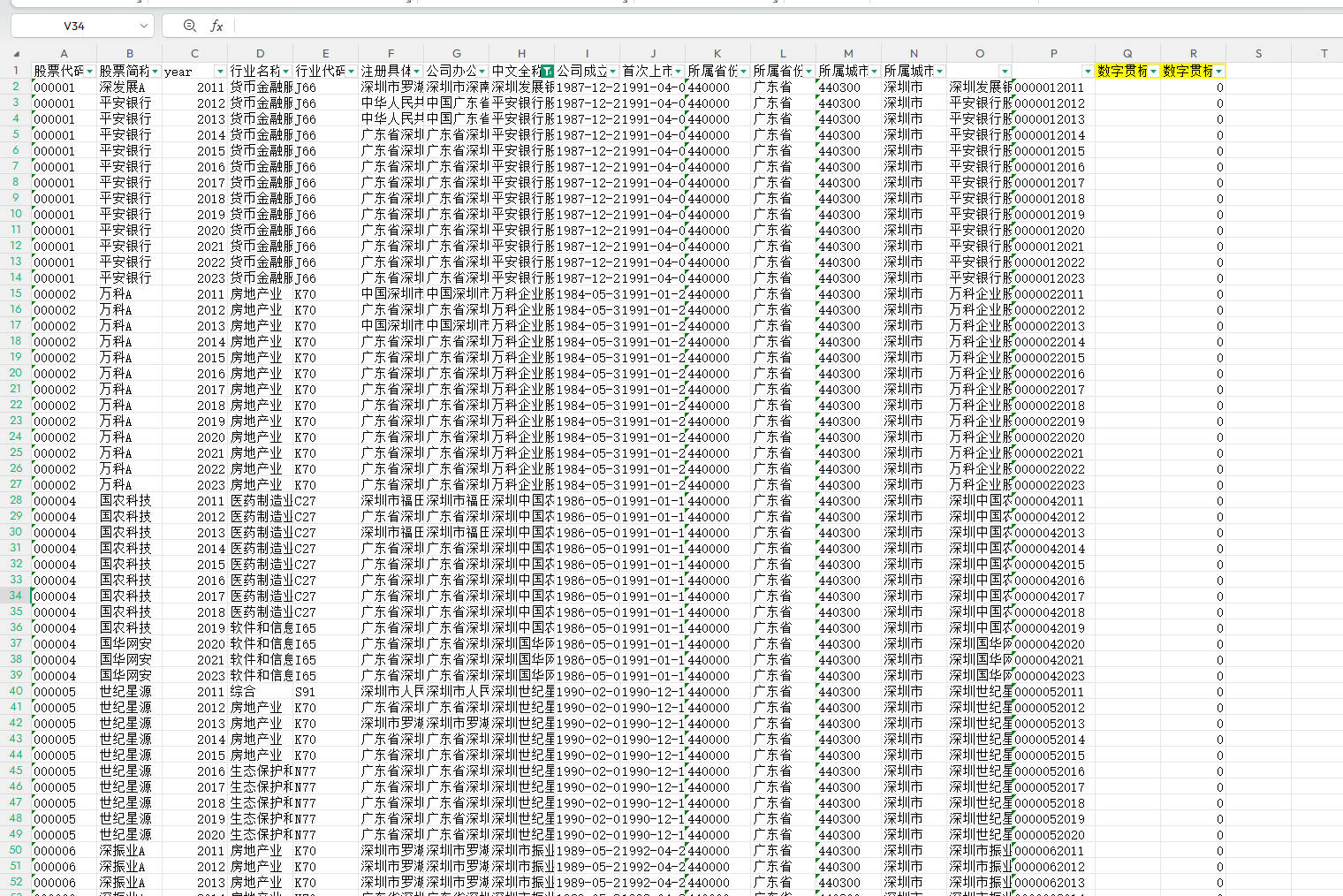
Task: Open the filter arrow in cell K1
Action: (x=744, y=71)
